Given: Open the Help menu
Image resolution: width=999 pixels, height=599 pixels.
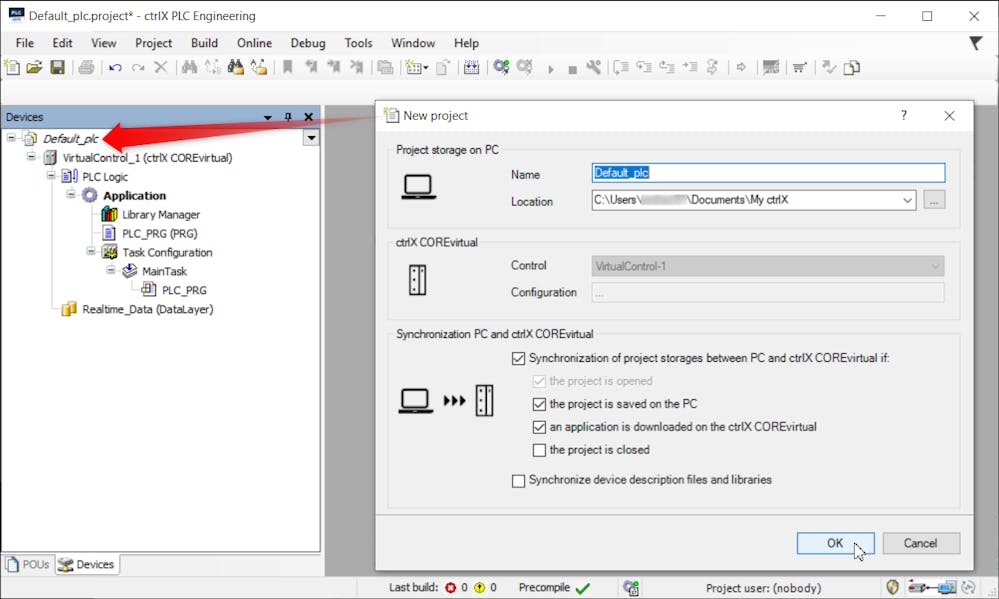Looking at the screenshot, I should pos(466,43).
